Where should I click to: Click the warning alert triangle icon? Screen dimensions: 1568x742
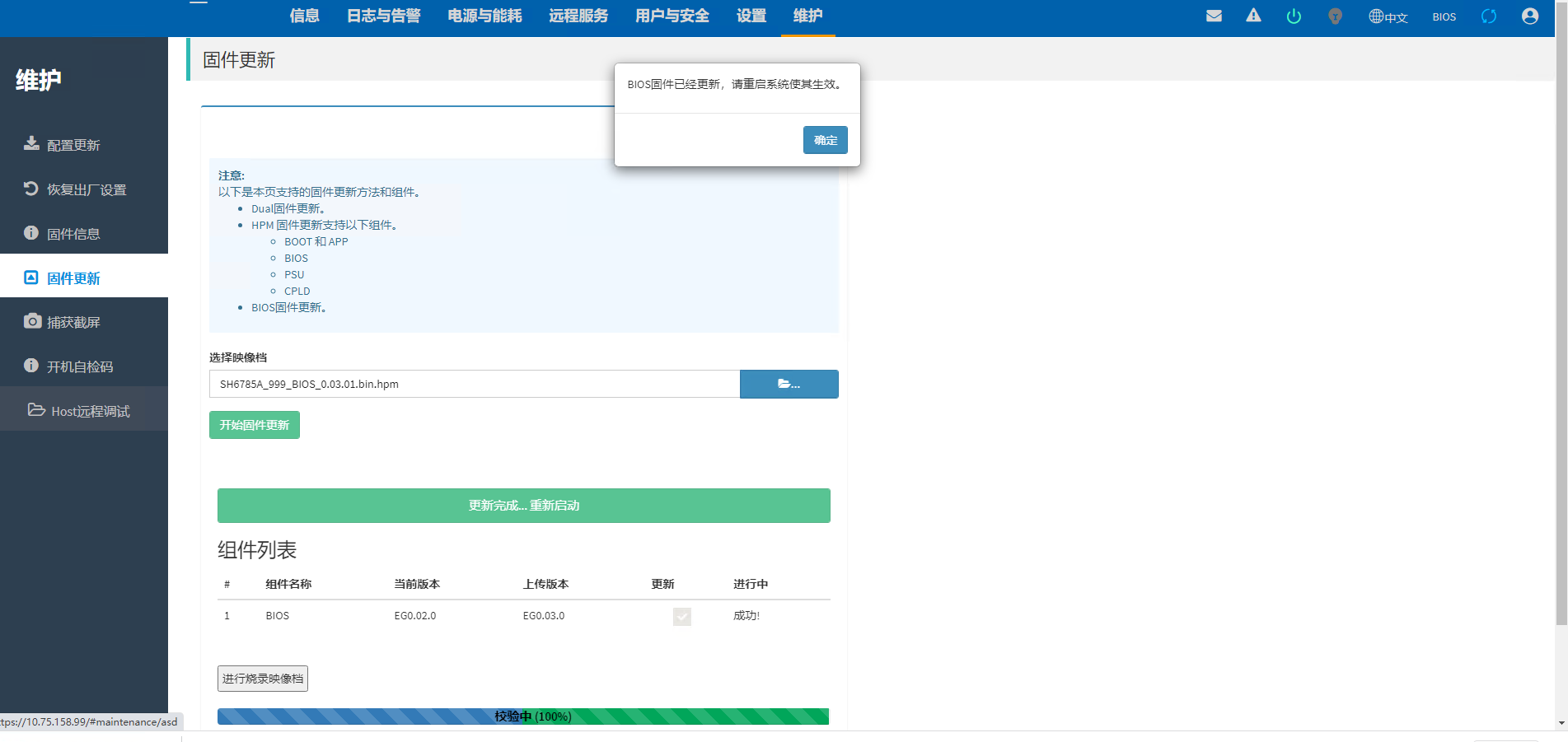click(1253, 16)
